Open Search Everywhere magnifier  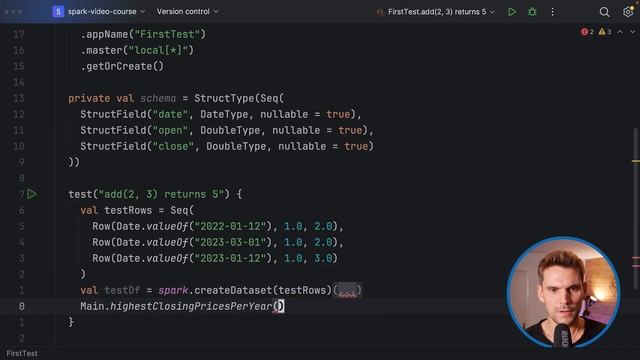point(604,12)
